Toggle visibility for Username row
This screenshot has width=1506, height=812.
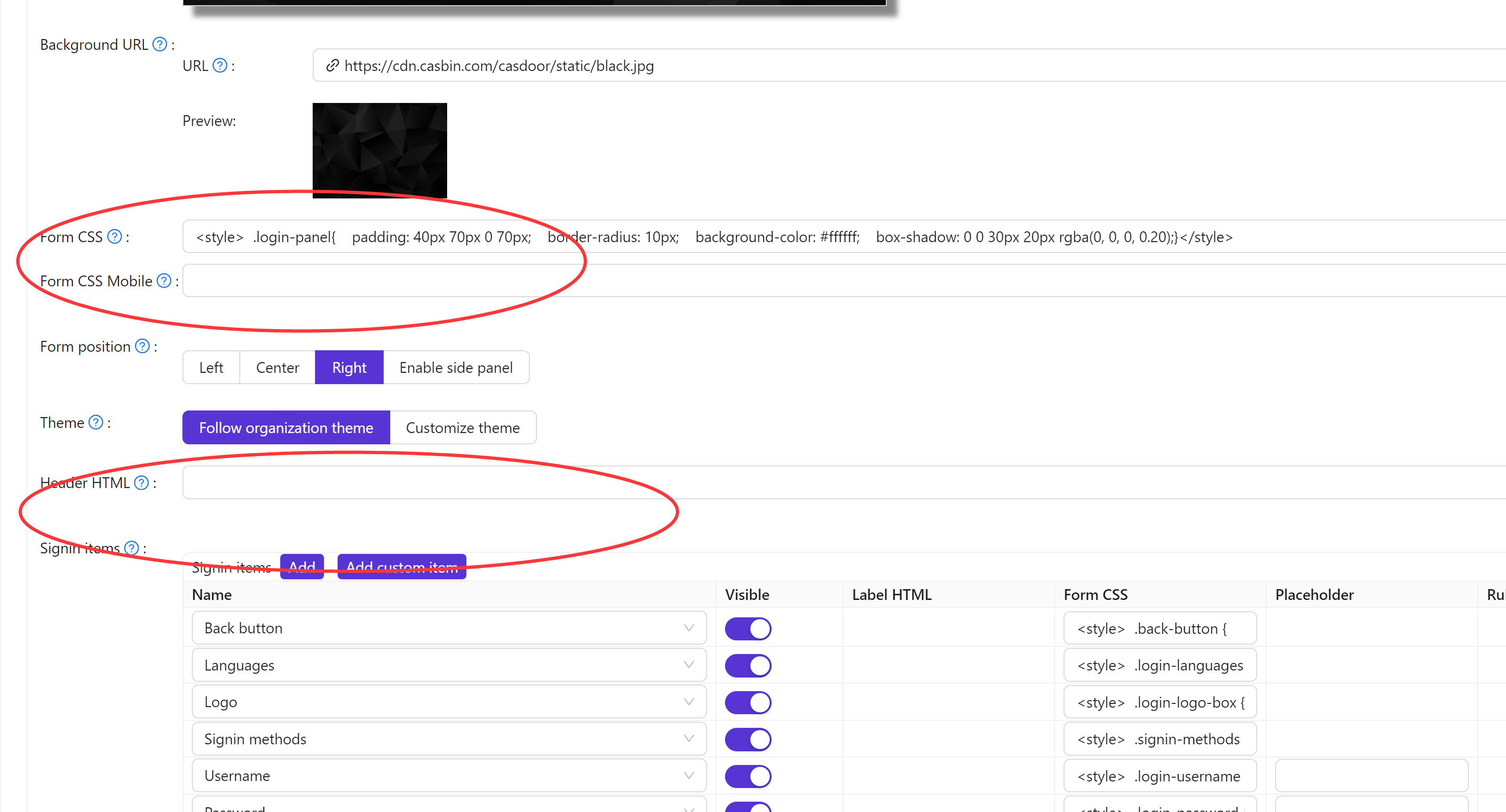[x=748, y=776]
